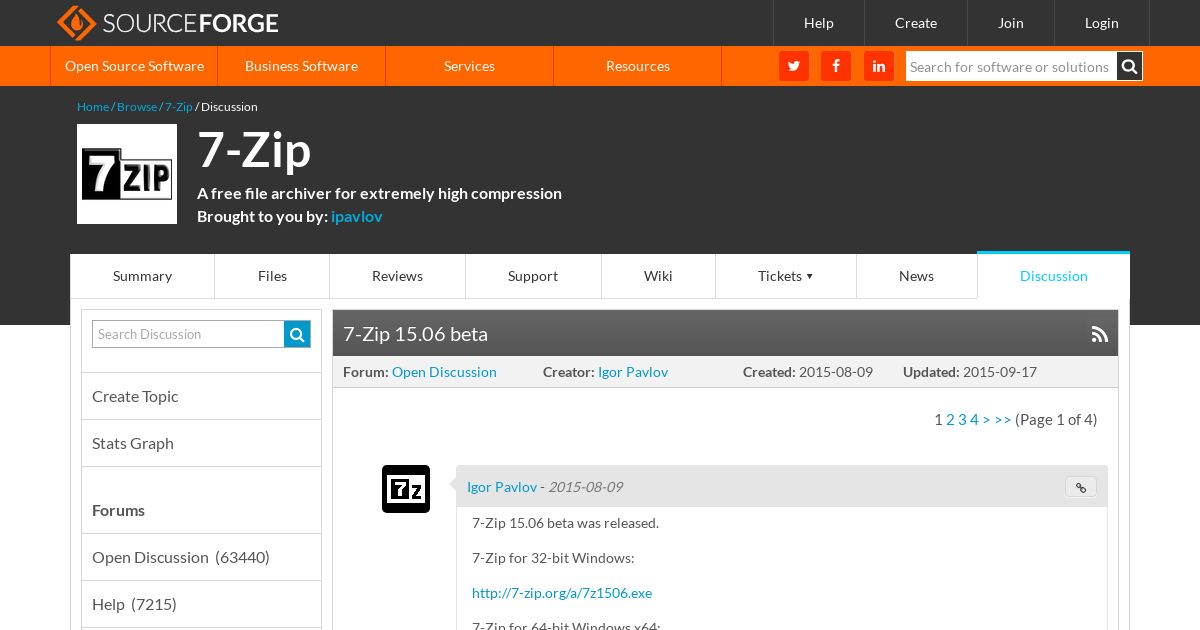Screen dimensions: 1200x630
Task: Go to the Home breadcrumb
Action: 93,107
